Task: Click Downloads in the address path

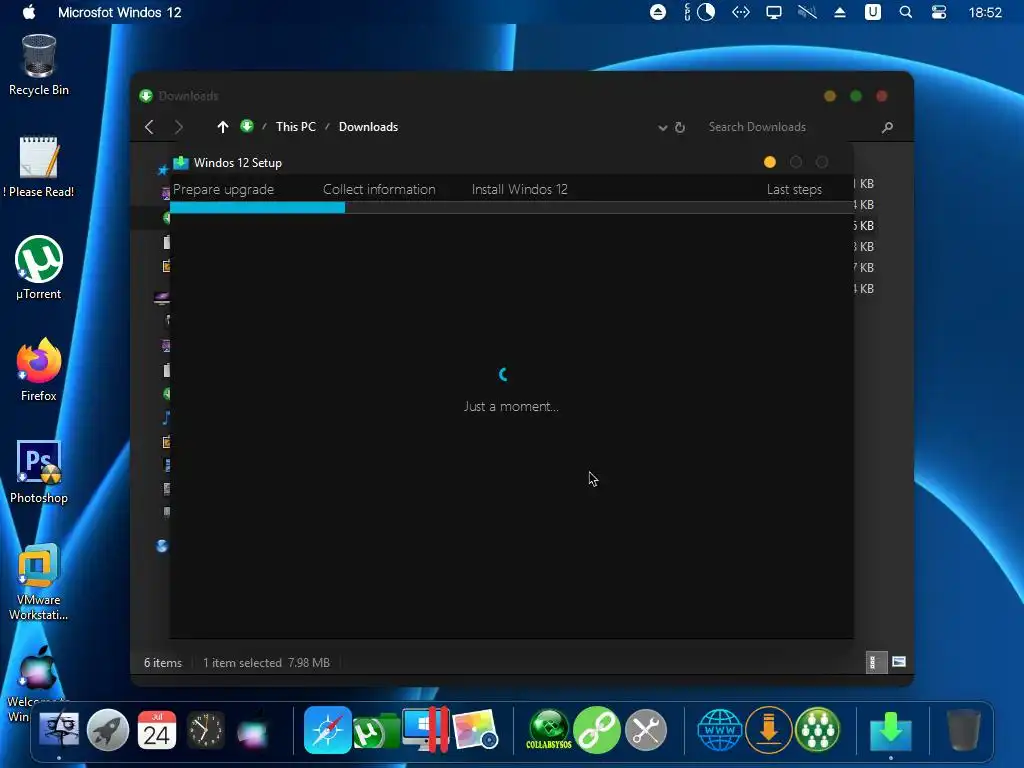Action: [368, 127]
